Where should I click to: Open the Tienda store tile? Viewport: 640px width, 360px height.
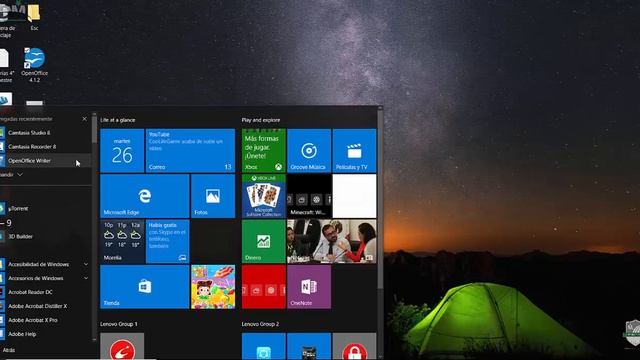[x=144, y=287]
